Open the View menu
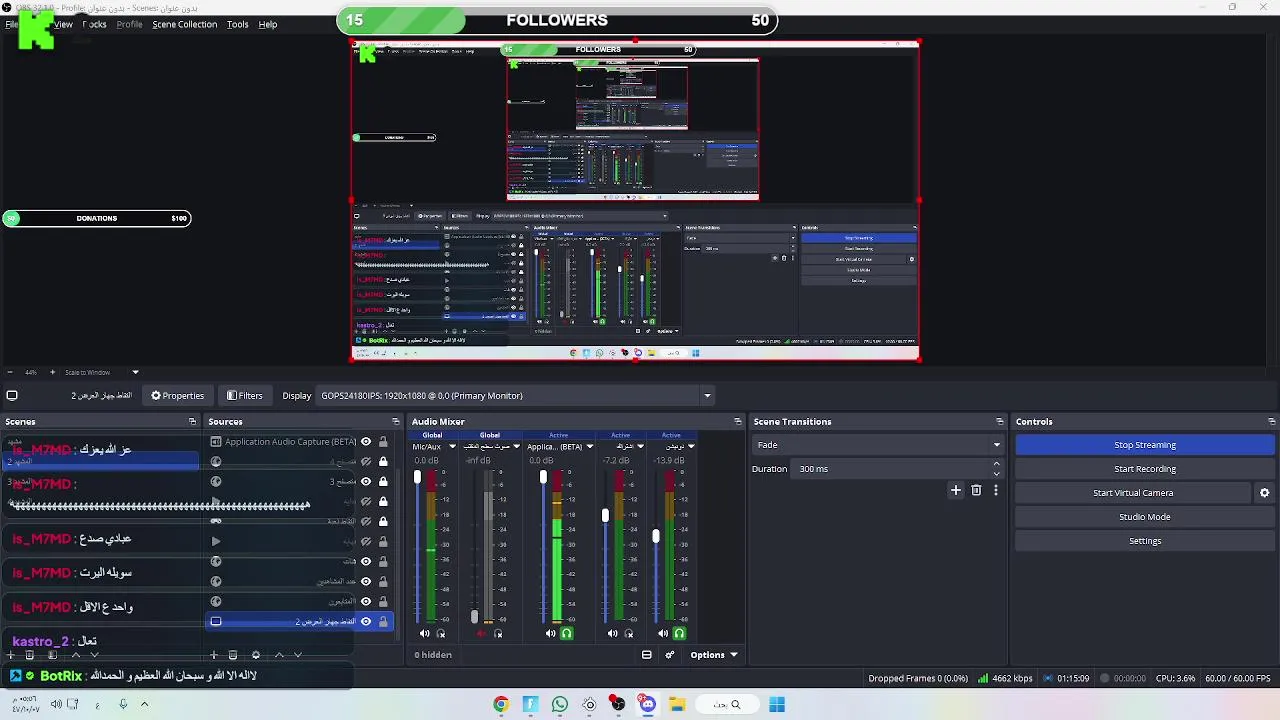The width and height of the screenshot is (1280, 720). tap(63, 24)
